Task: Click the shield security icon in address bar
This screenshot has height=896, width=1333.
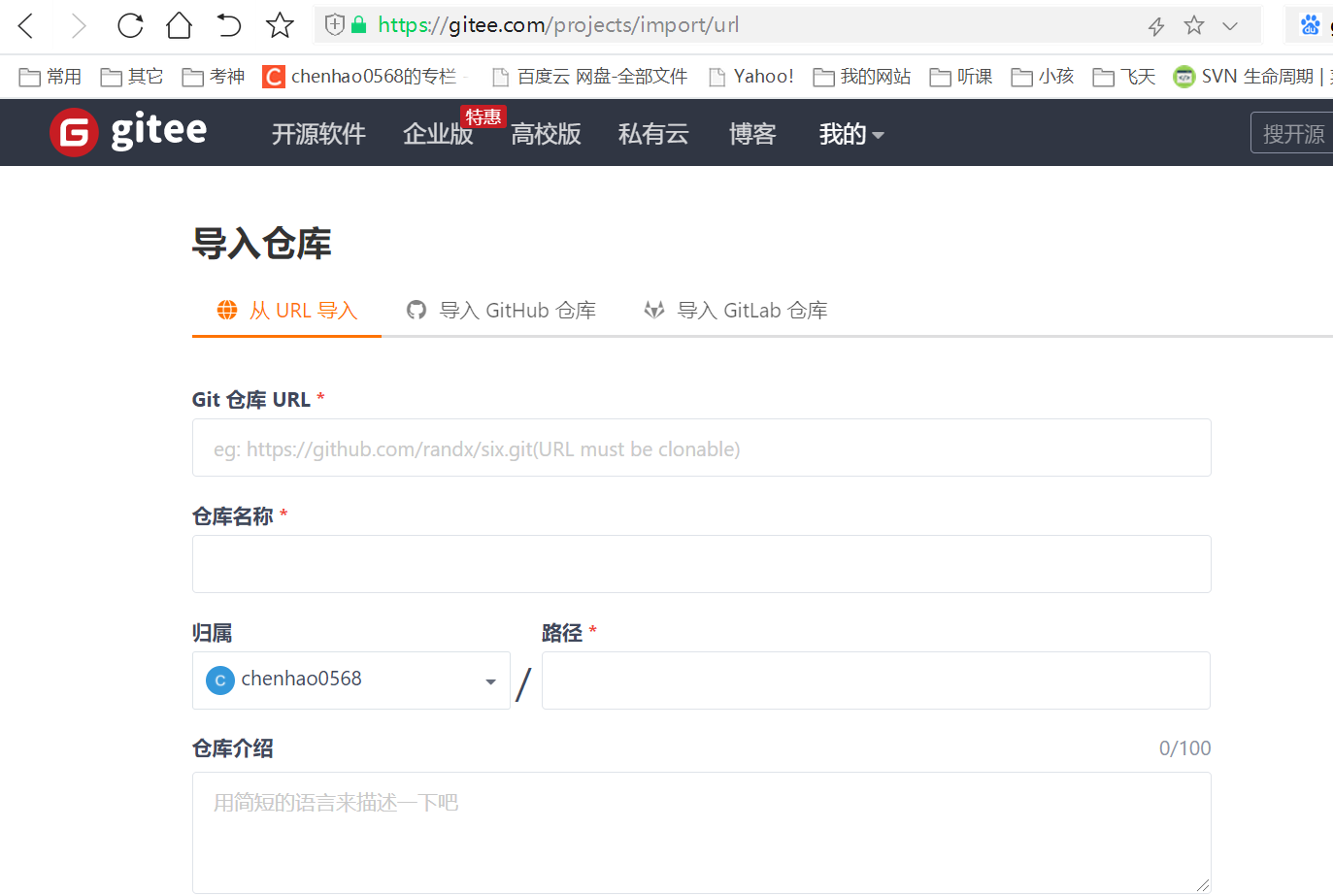Action: 335,25
